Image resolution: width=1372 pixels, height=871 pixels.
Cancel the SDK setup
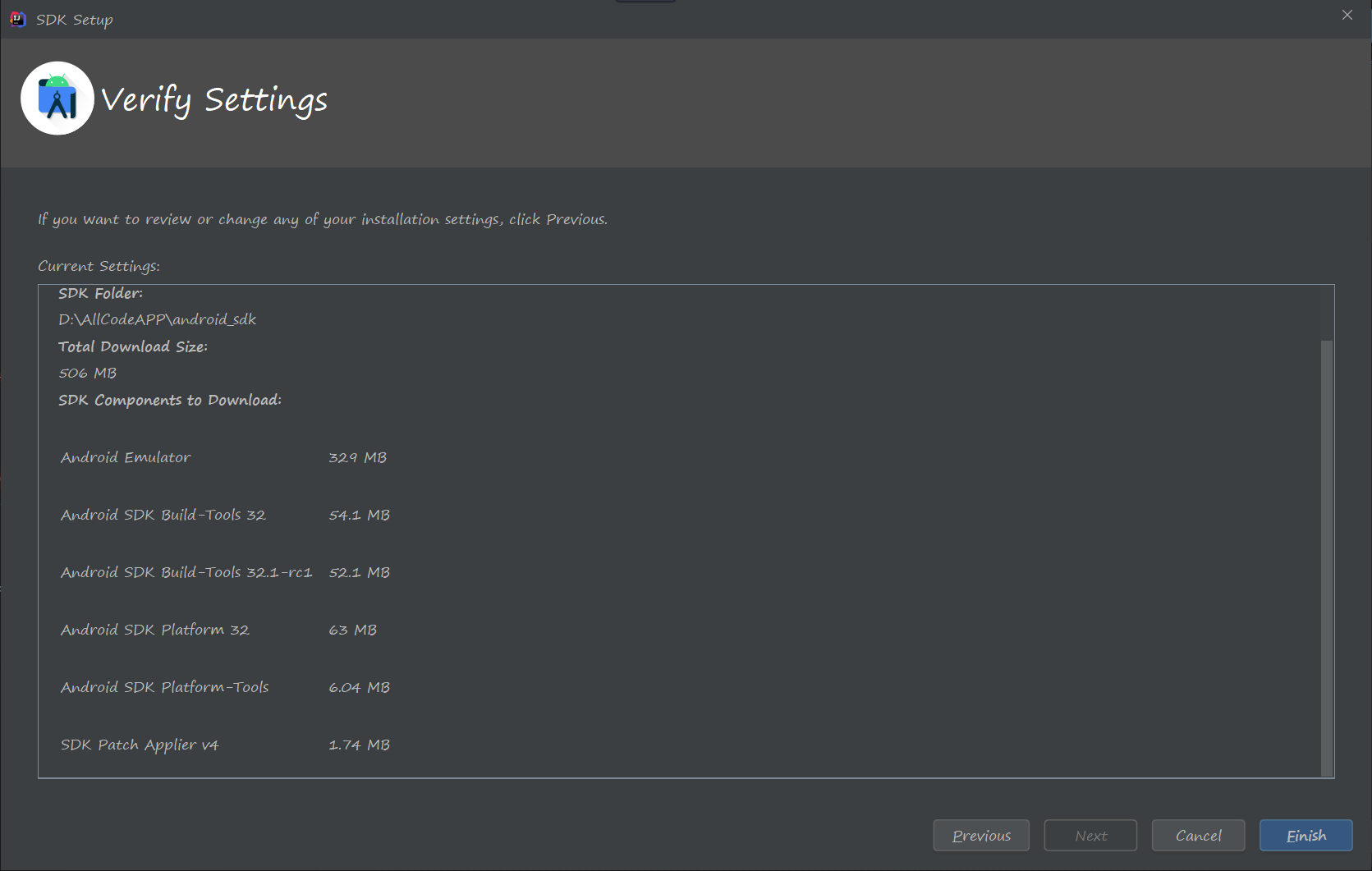point(1198,835)
